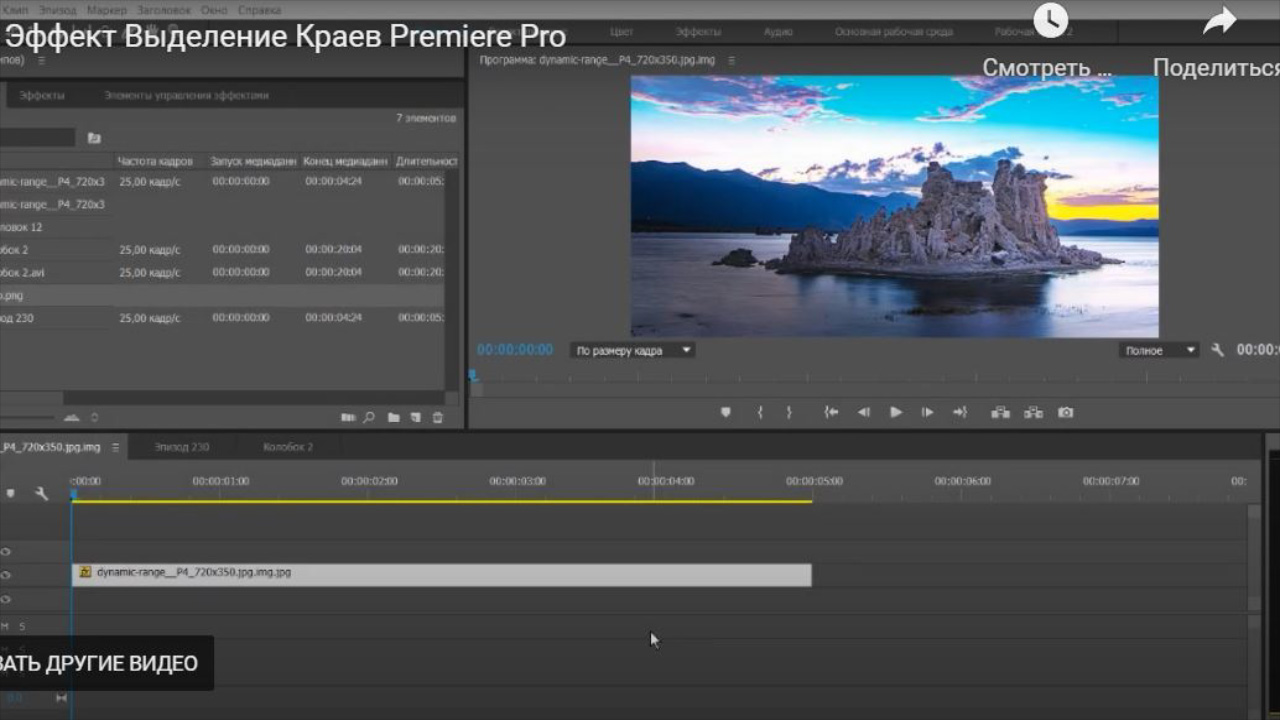This screenshot has width=1280, height=720.
Task: Click the New Item icon in Project panel
Action: pyautogui.click(x=415, y=417)
